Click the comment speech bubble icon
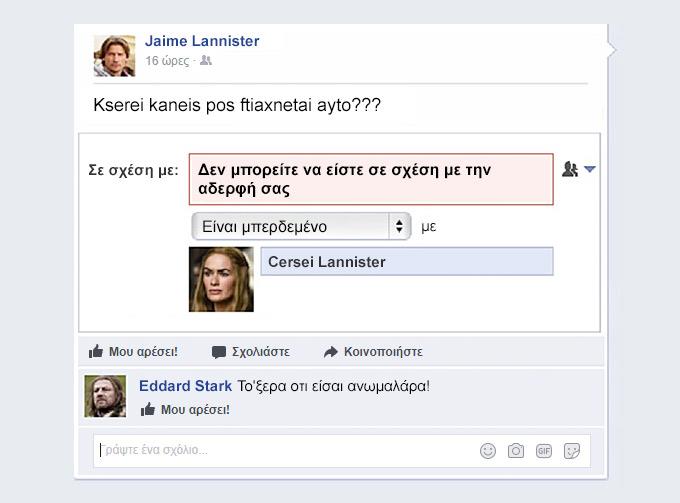 (x=218, y=352)
